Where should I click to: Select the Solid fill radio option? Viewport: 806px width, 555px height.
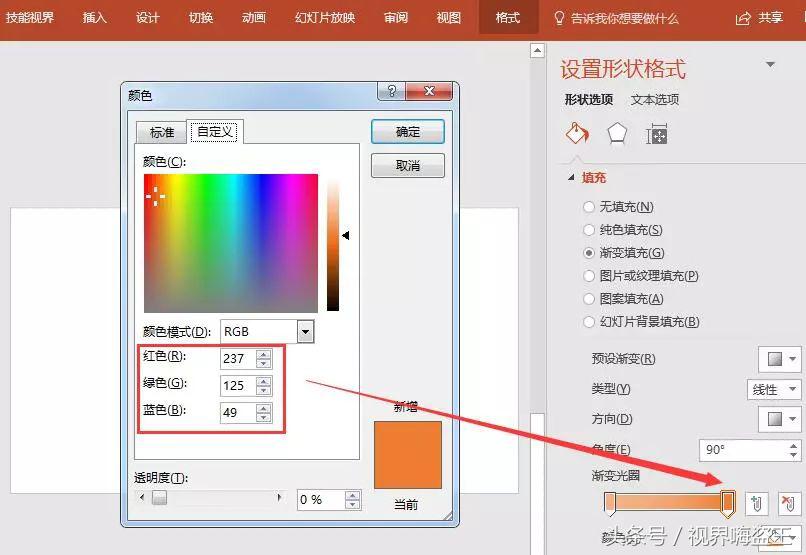point(589,230)
